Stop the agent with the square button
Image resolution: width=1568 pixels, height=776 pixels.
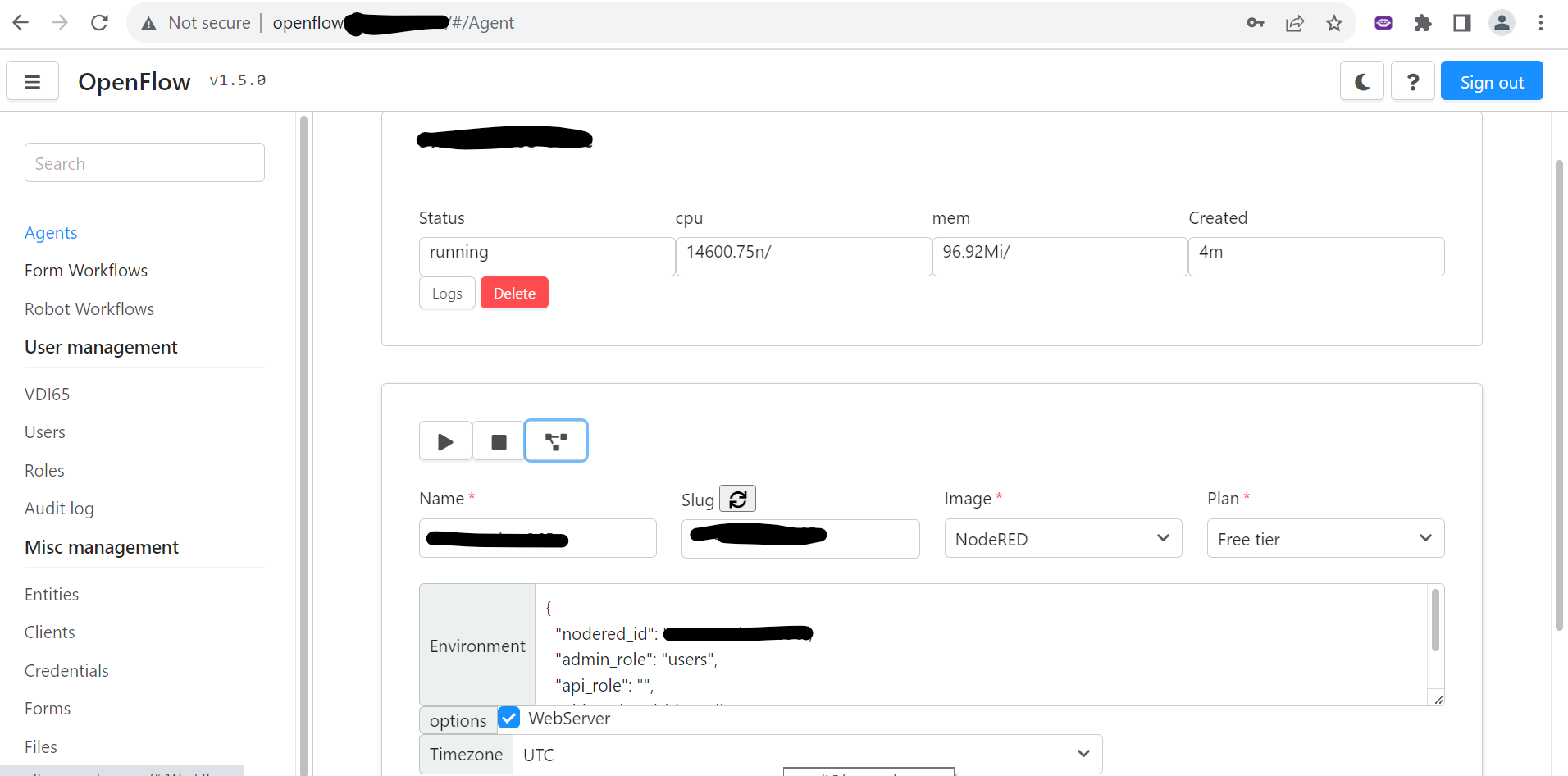[x=499, y=441]
